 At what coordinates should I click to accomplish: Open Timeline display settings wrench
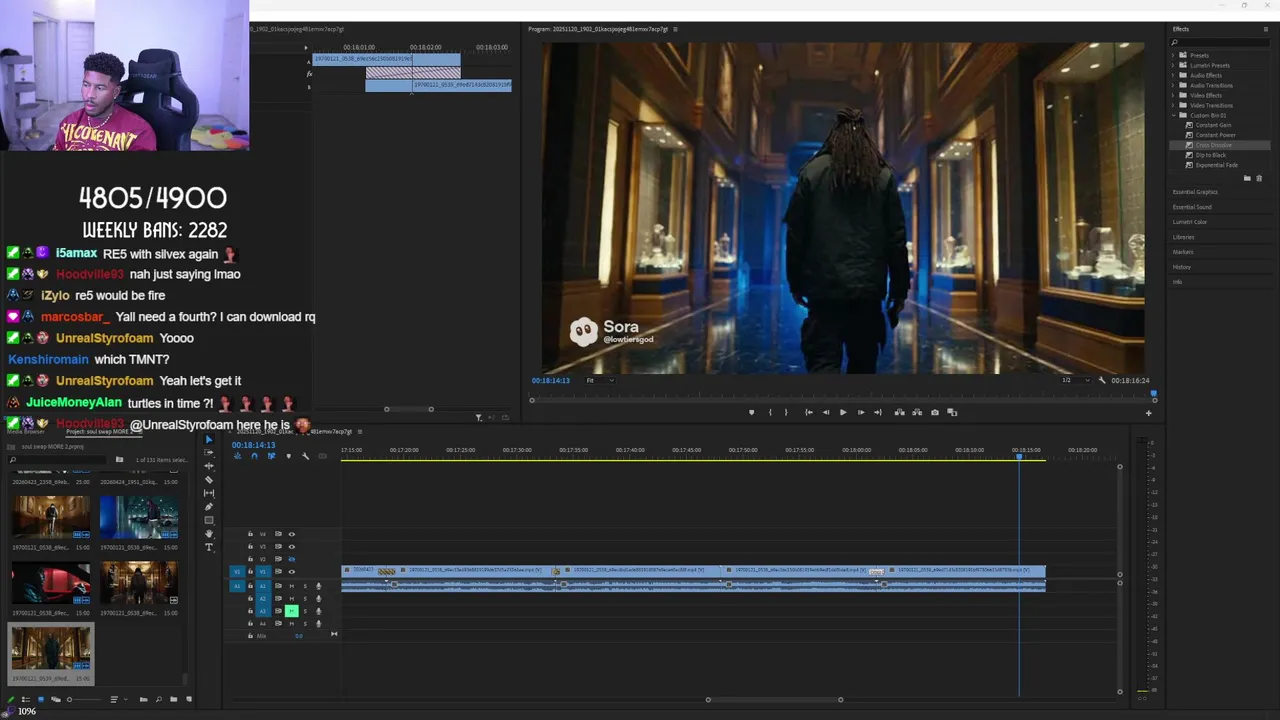[x=305, y=456]
